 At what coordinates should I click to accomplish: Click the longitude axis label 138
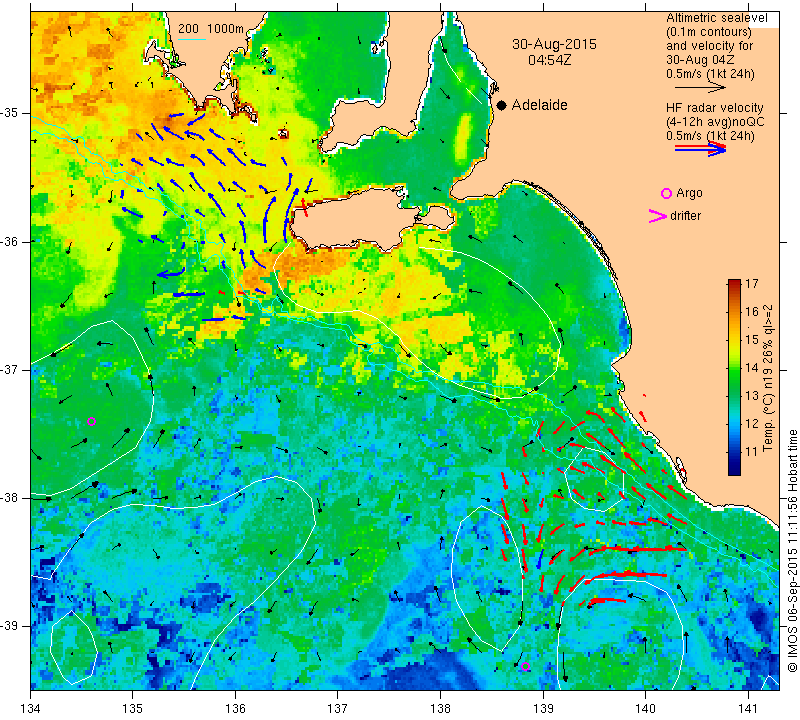pos(440,709)
